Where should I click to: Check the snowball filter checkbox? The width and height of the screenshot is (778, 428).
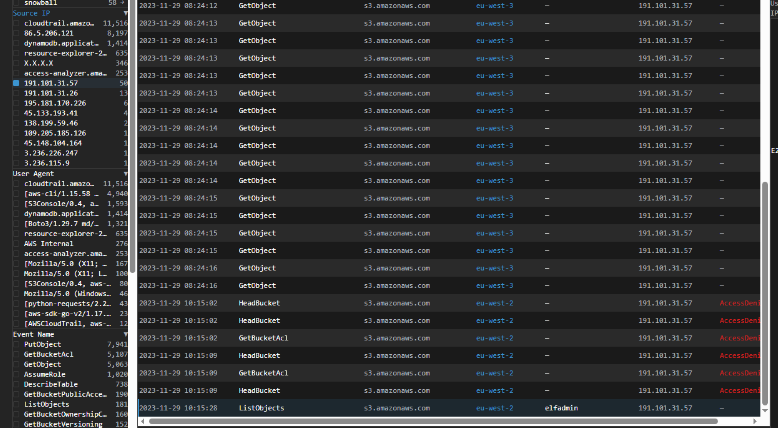(x=16, y=3)
